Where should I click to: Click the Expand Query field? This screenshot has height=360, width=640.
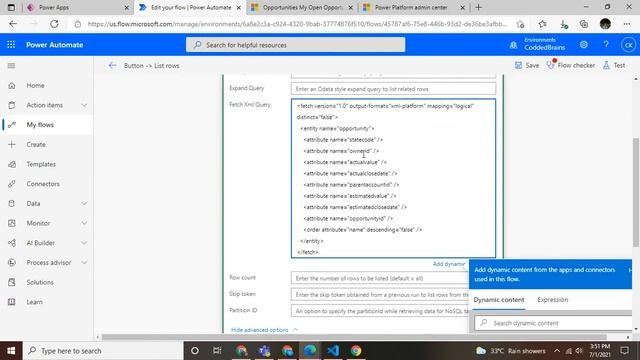click(x=393, y=89)
